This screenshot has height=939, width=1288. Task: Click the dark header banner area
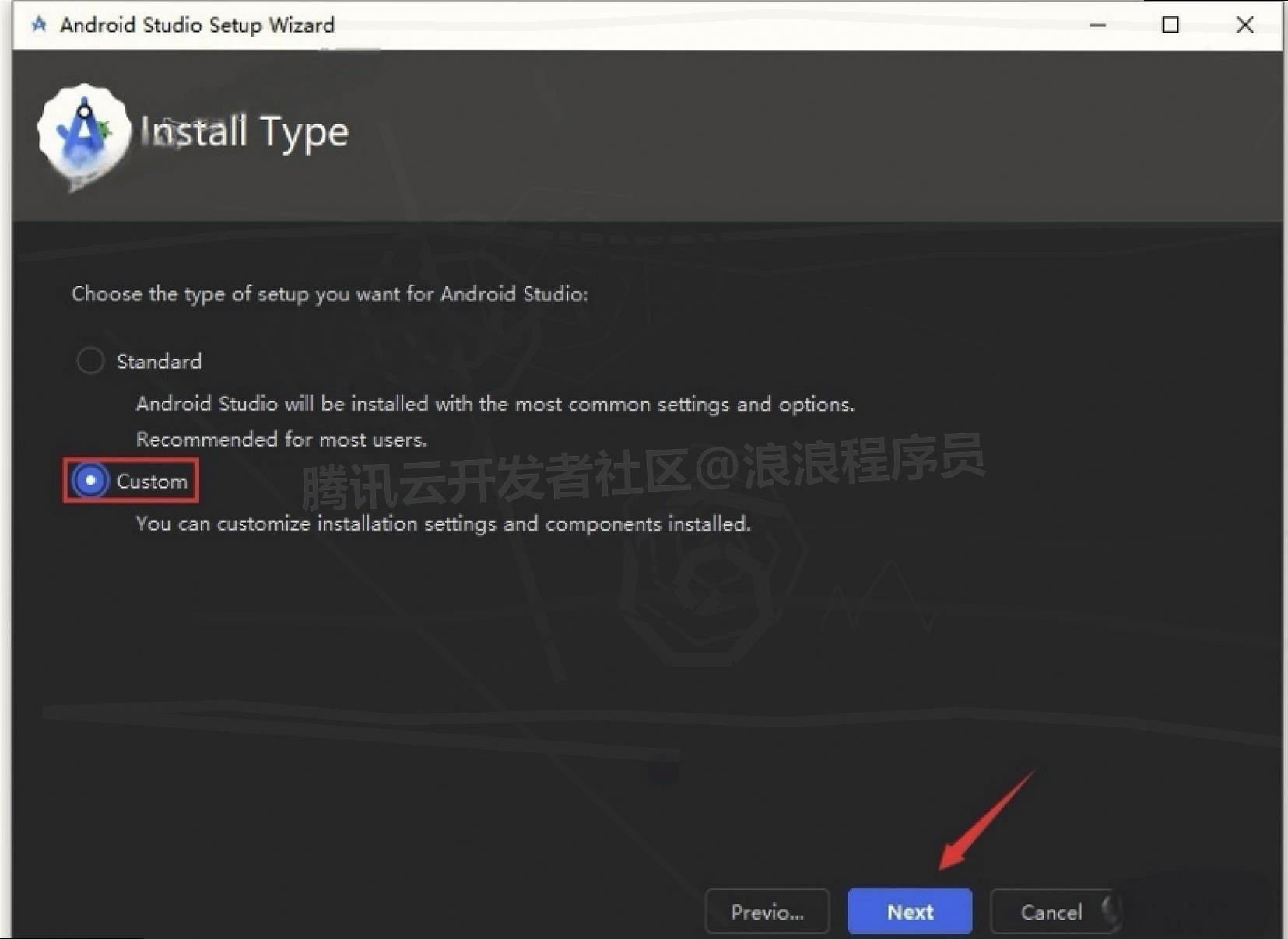click(700, 132)
